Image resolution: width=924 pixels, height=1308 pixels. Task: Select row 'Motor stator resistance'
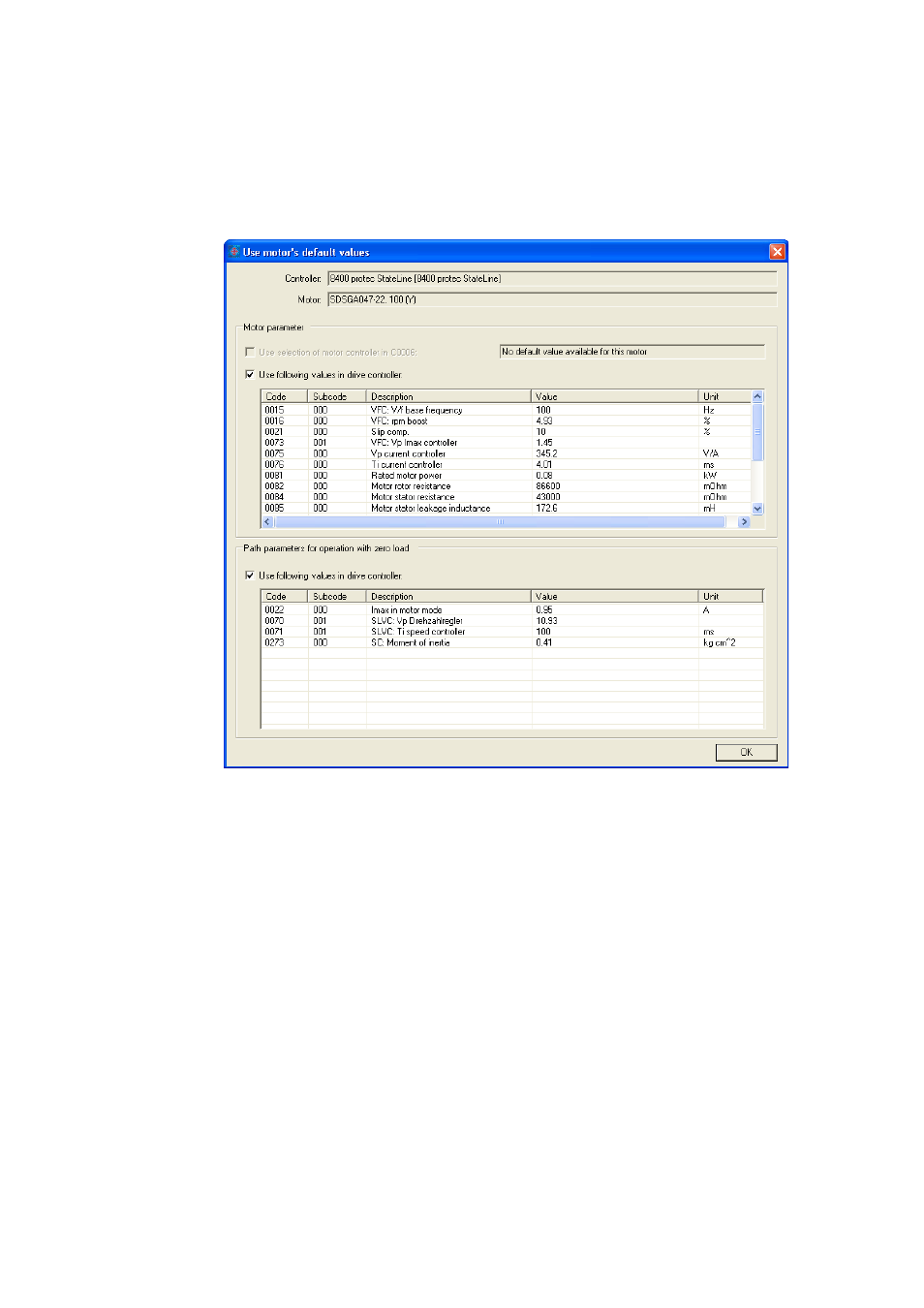[507, 497]
